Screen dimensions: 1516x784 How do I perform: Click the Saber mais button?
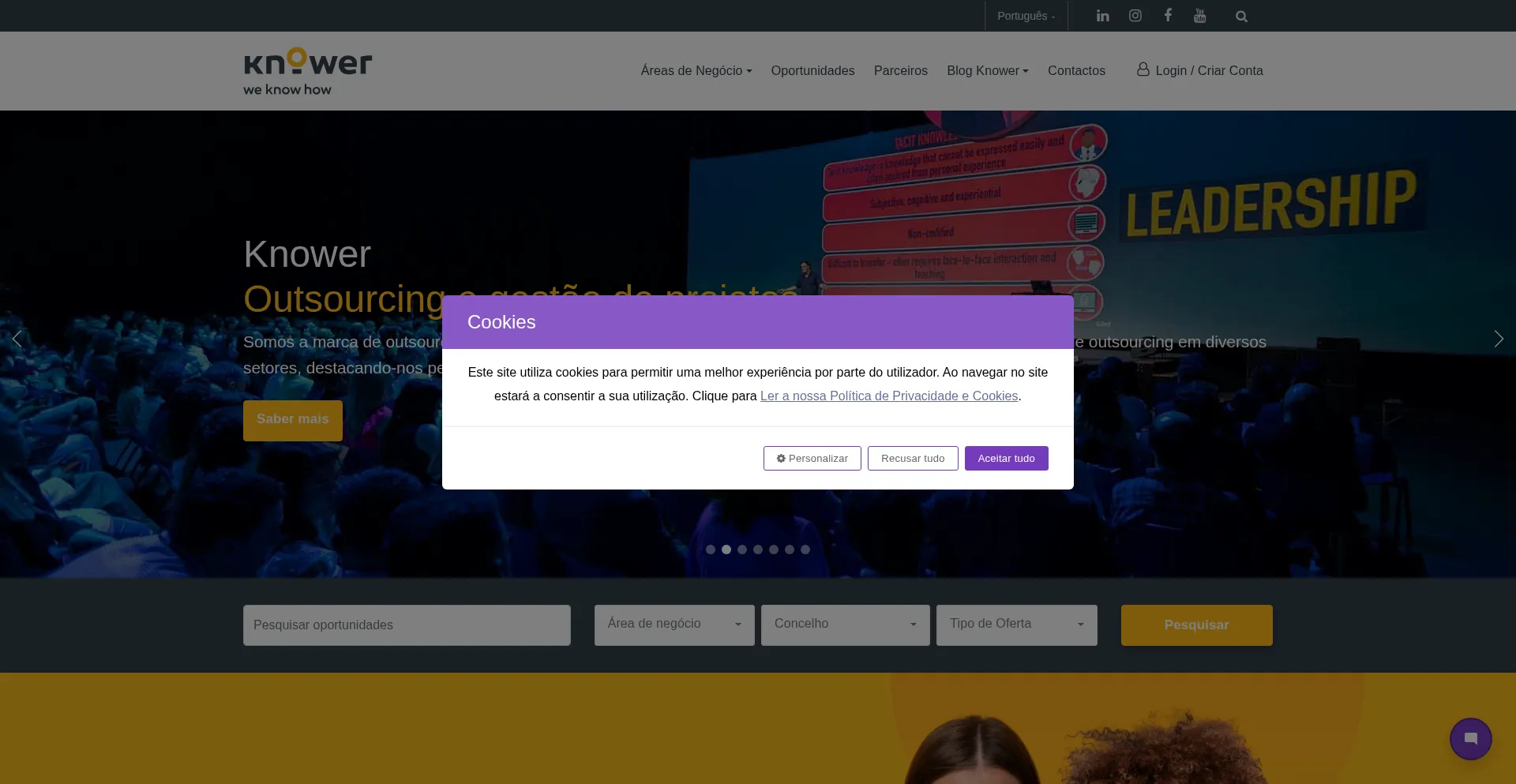[293, 420]
